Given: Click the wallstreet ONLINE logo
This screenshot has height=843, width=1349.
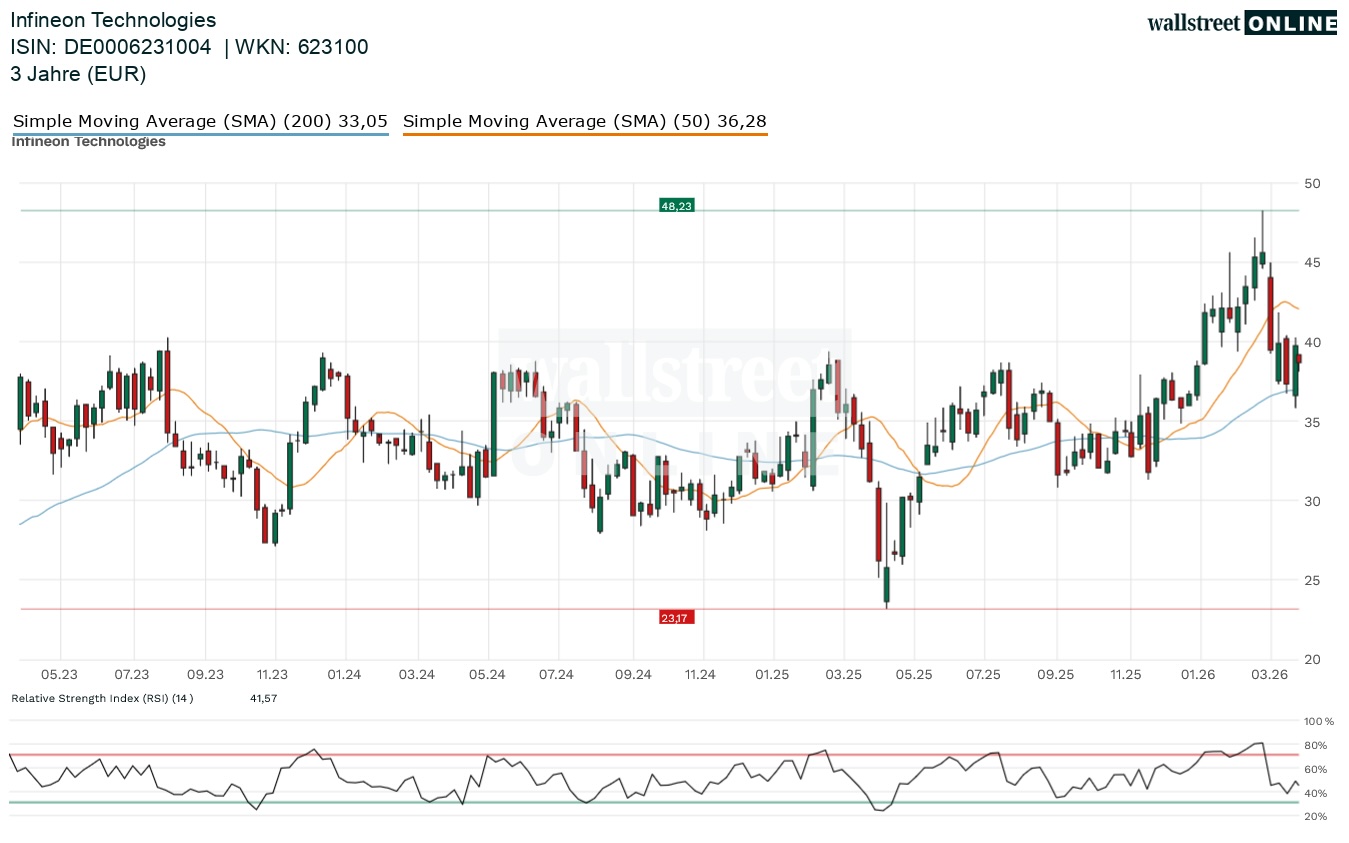Looking at the screenshot, I should point(1241,23).
